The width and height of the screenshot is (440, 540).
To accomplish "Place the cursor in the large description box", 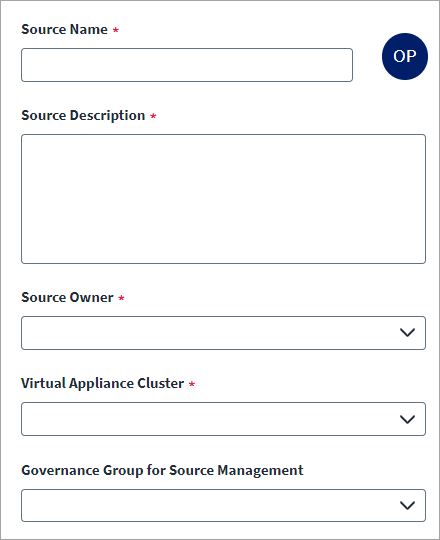I will [223, 199].
